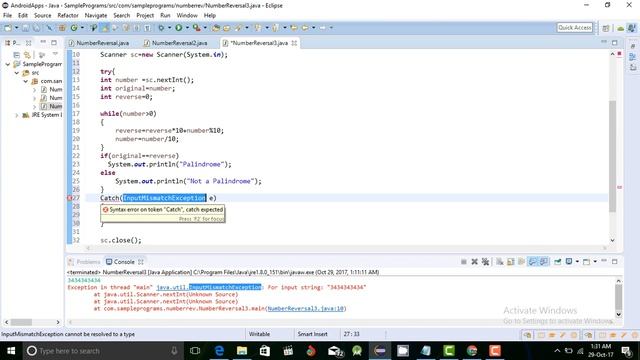Close the NumberReversal3.java editor tab
The width and height of the screenshot is (640, 360).
click(x=294, y=43)
